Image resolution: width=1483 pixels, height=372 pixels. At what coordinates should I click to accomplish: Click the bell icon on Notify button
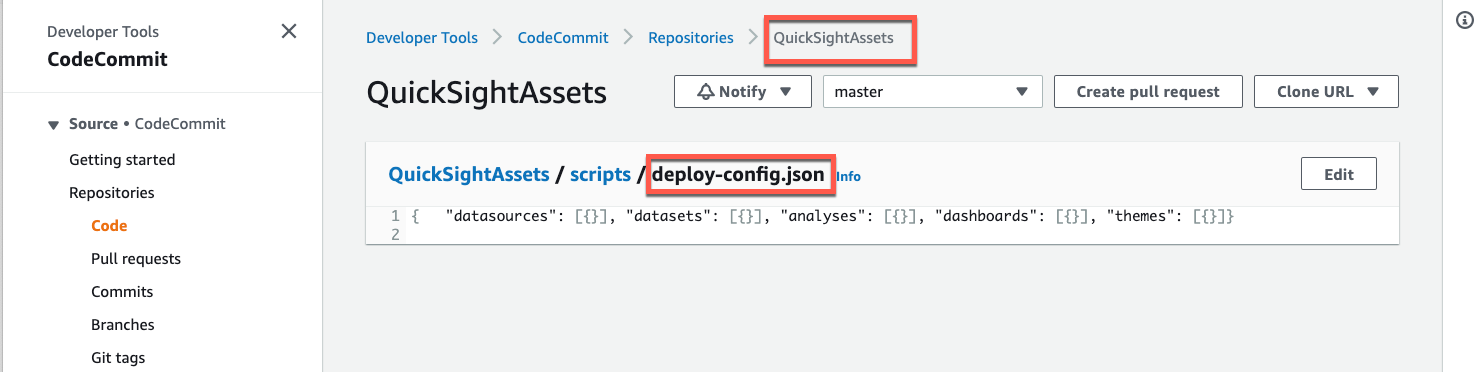click(x=706, y=92)
